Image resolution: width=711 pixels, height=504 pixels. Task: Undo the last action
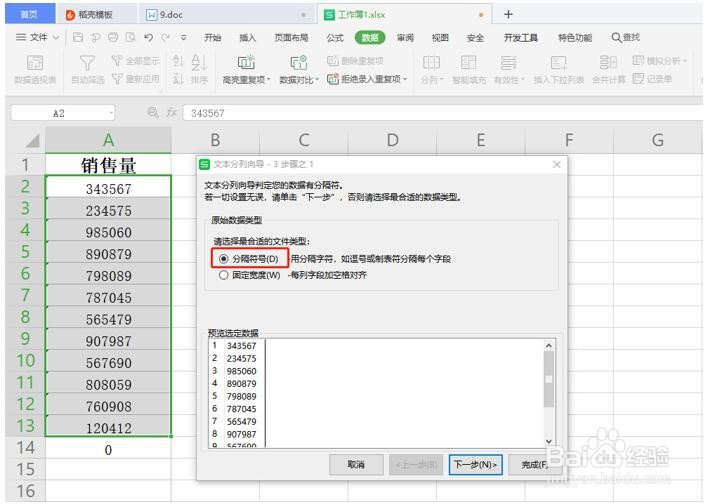click(x=148, y=38)
